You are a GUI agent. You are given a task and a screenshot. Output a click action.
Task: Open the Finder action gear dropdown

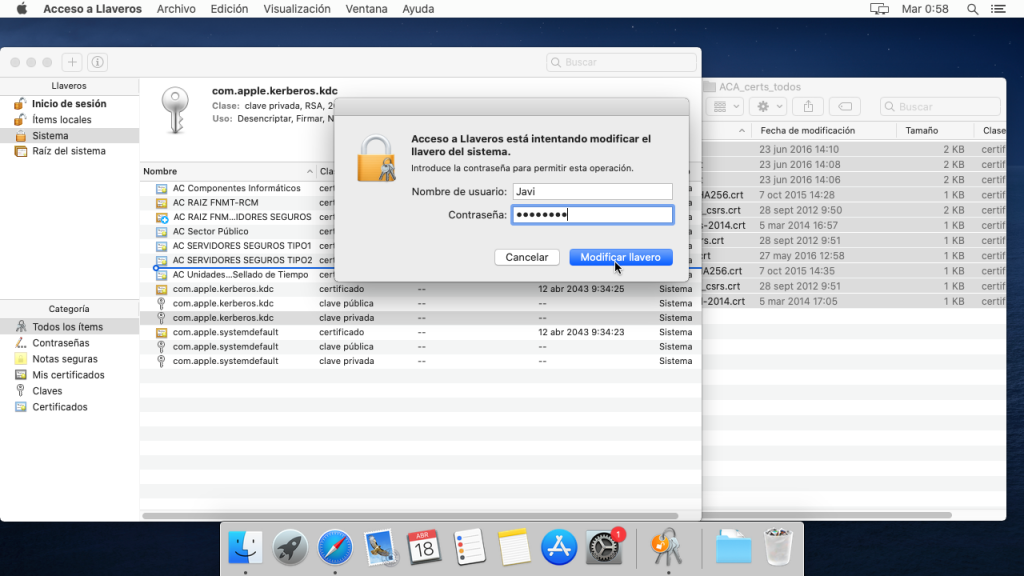tap(769, 106)
